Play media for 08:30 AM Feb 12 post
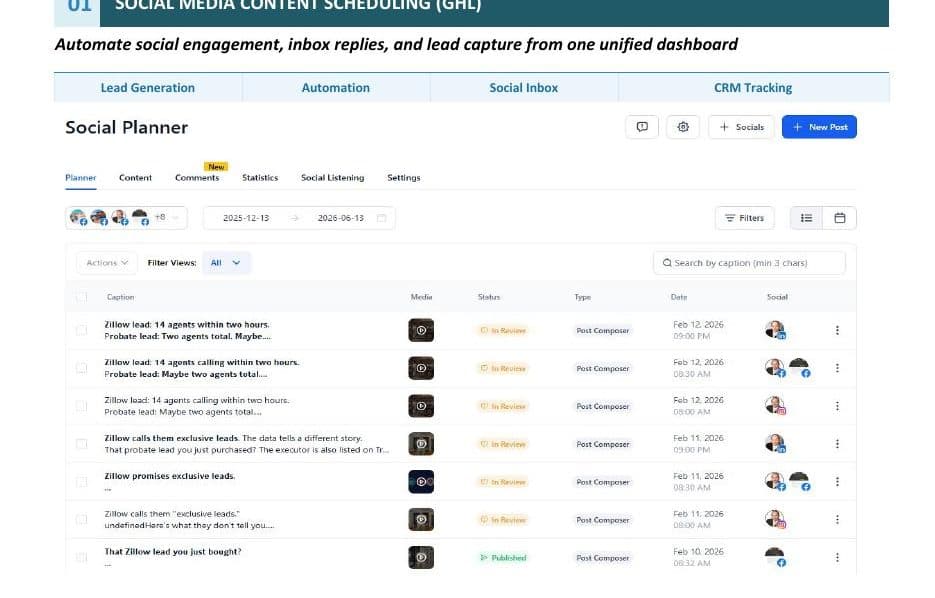The width and height of the screenshot is (935, 598). click(421, 368)
